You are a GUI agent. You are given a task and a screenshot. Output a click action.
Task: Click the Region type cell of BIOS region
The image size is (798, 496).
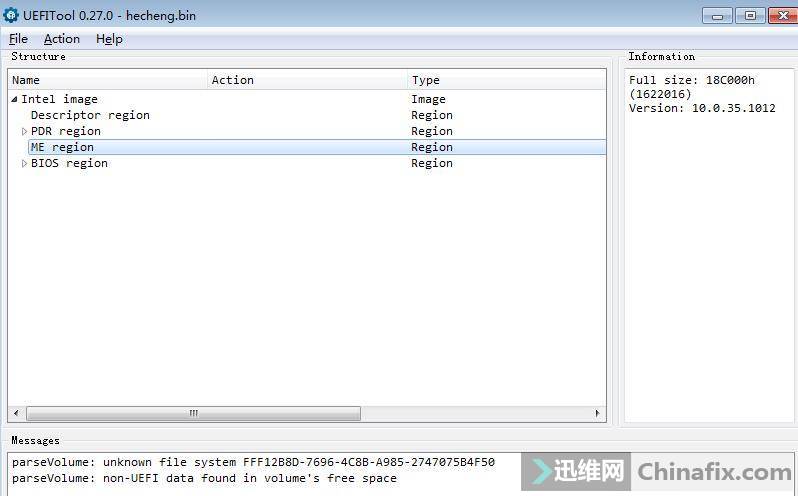(x=432, y=163)
